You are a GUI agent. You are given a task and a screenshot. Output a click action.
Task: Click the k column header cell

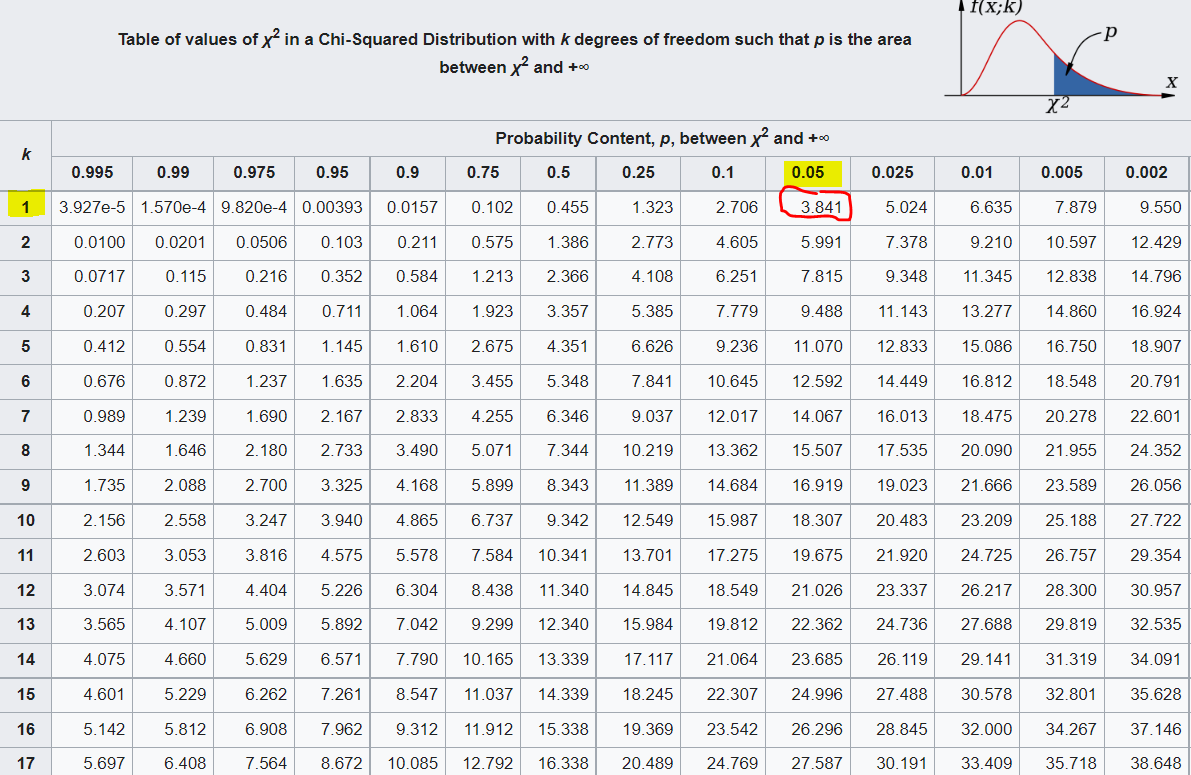[26, 155]
